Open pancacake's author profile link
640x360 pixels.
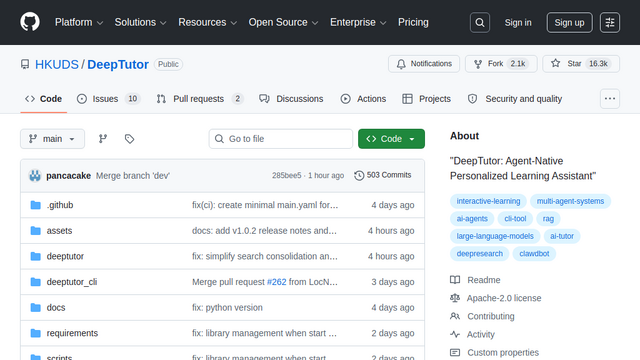(x=69, y=176)
